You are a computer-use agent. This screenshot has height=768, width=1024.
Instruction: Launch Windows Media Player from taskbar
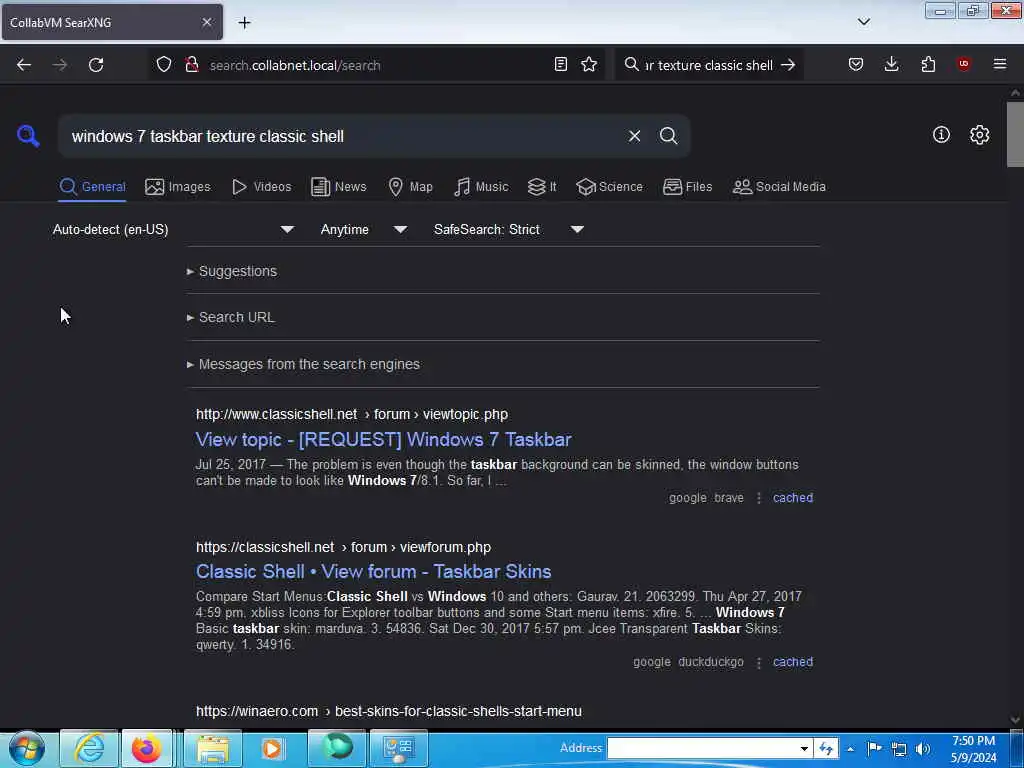click(x=272, y=748)
